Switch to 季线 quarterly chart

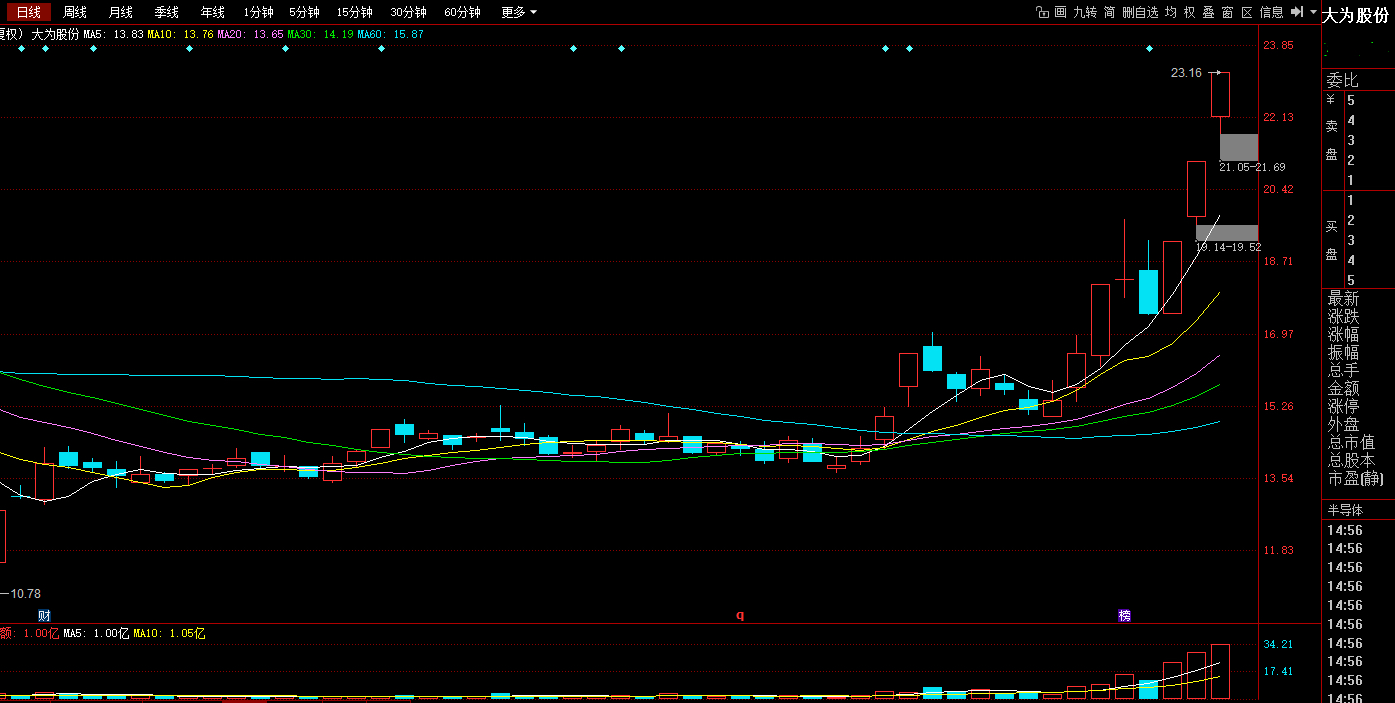point(166,12)
